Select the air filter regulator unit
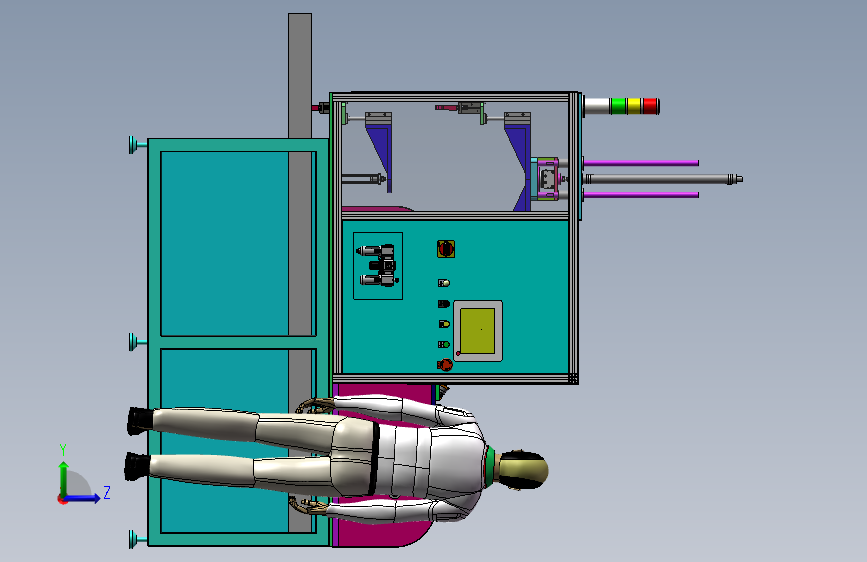Image resolution: width=867 pixels, height=562 pixels. coord(378,266)
